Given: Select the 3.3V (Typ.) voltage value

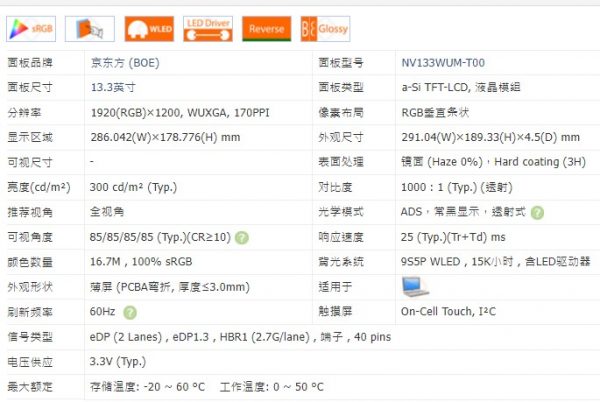Looking at the screenshot, I should (x=118, y=361).
